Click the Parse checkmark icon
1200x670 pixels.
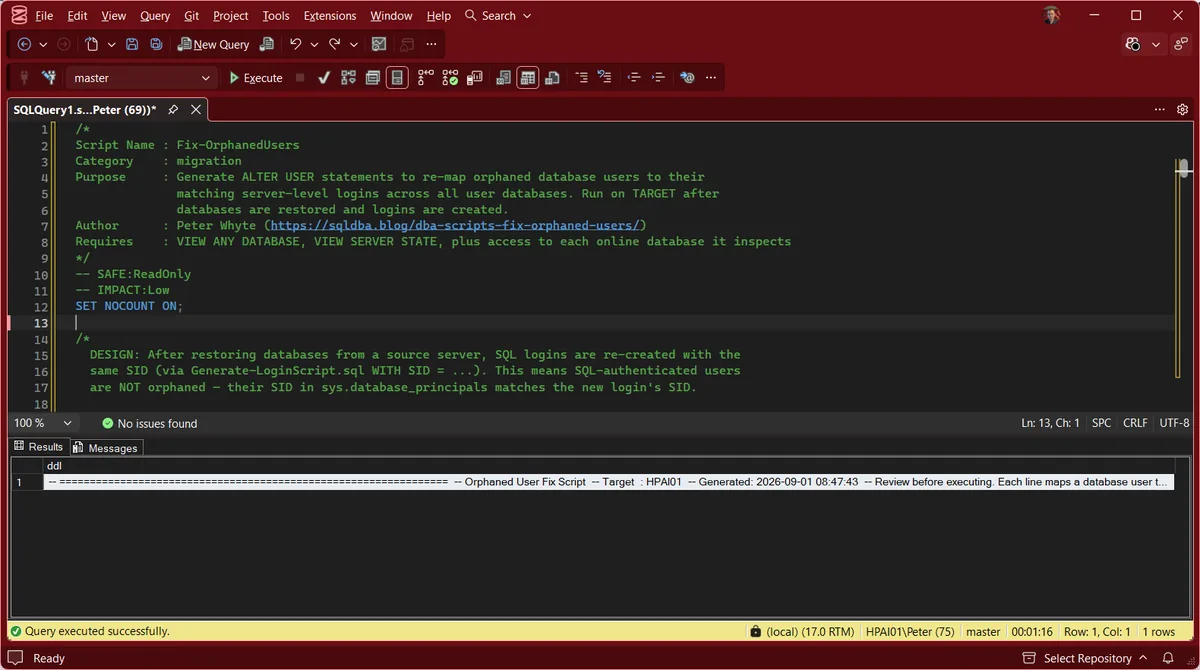[x=324, y=78]
